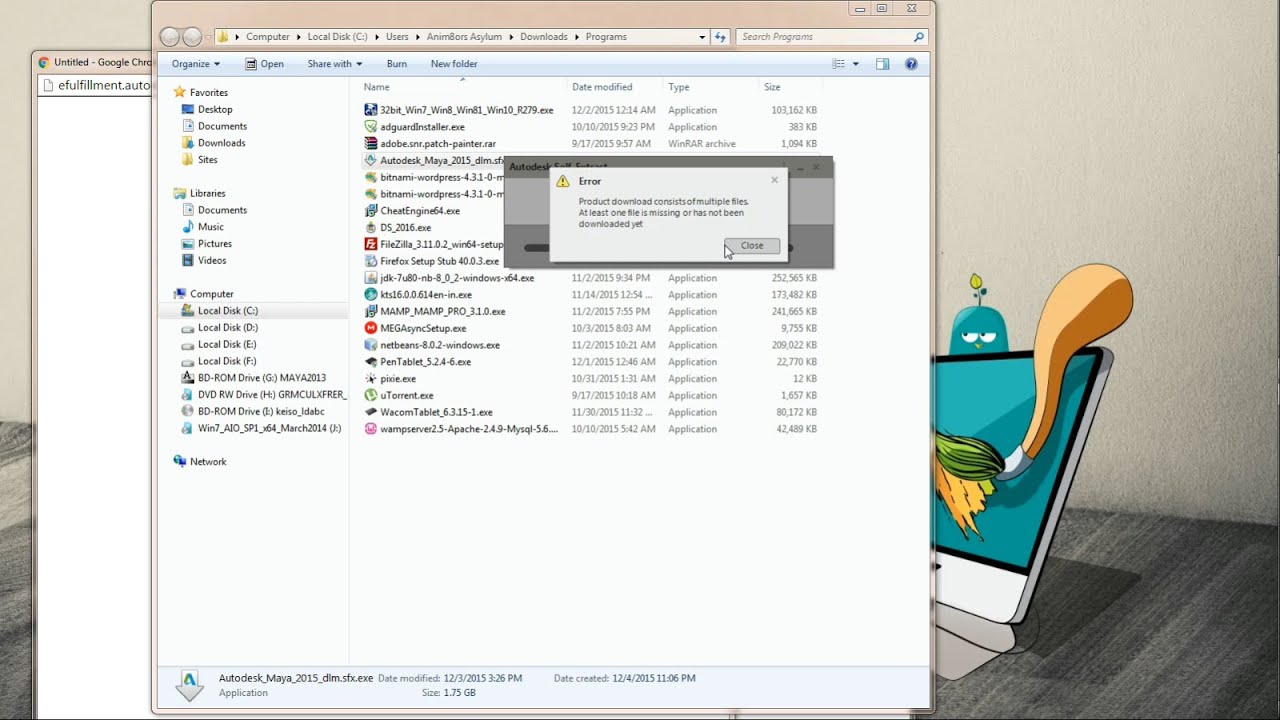Click the Back navigation arrow in Explorer

[x=170, y=37]
